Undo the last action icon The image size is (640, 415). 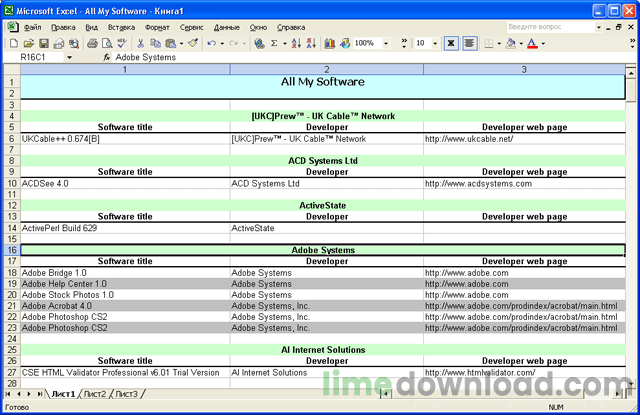click(x=211, y=43)
